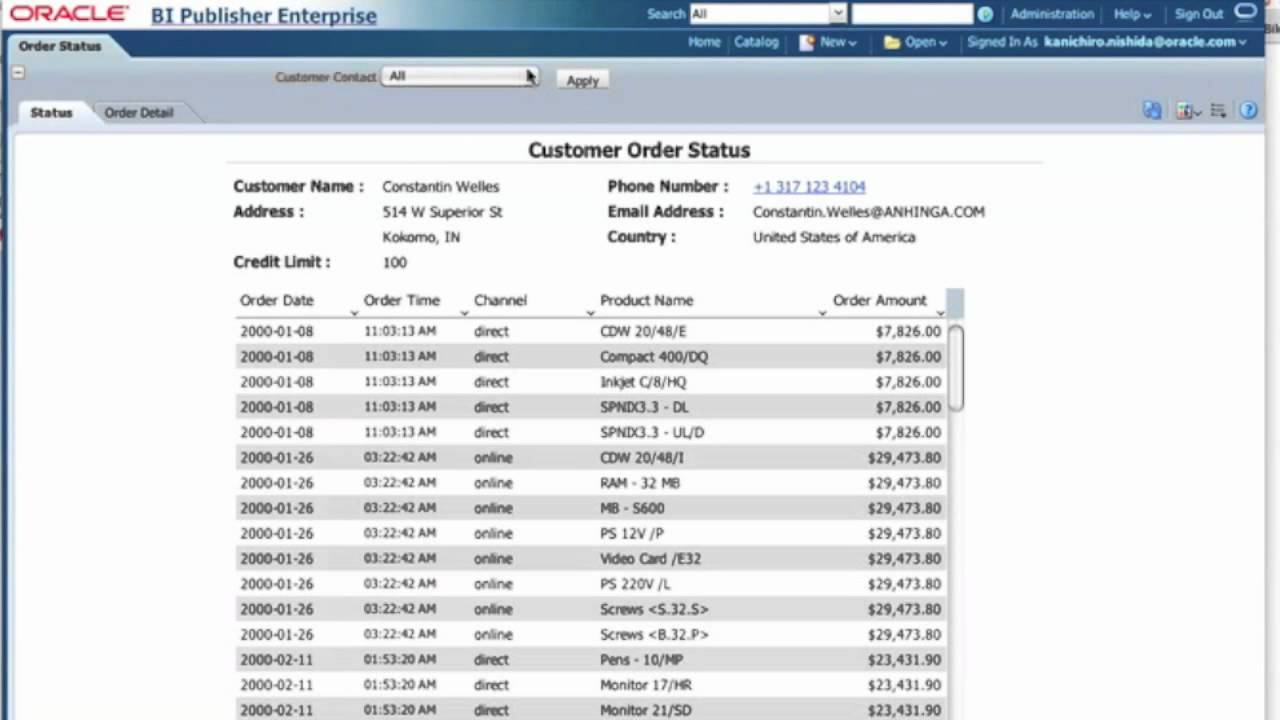Click the CDW 20/48/E product cell
1280x720 pixels.
643,331
